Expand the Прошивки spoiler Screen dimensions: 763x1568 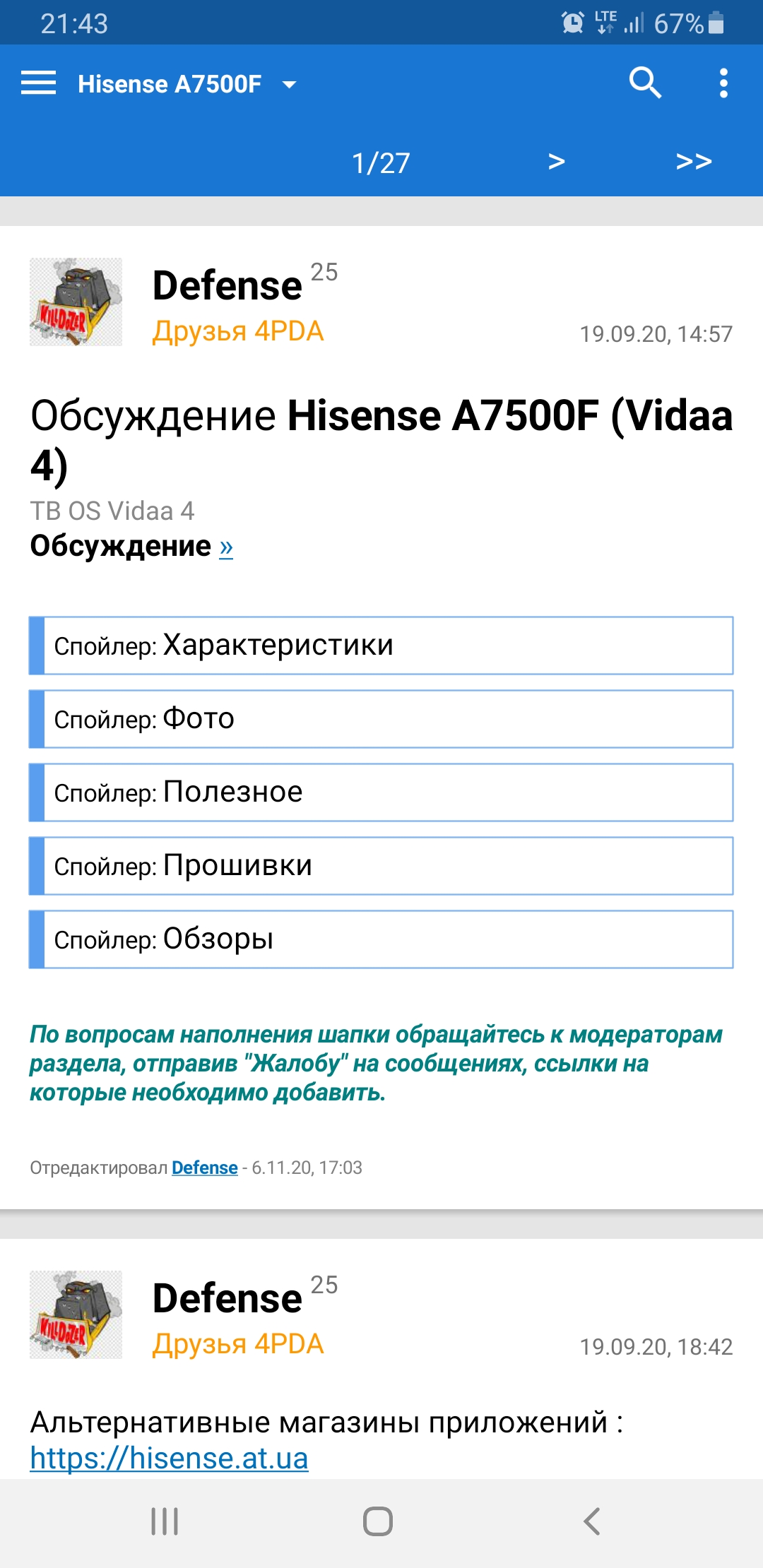381,866
